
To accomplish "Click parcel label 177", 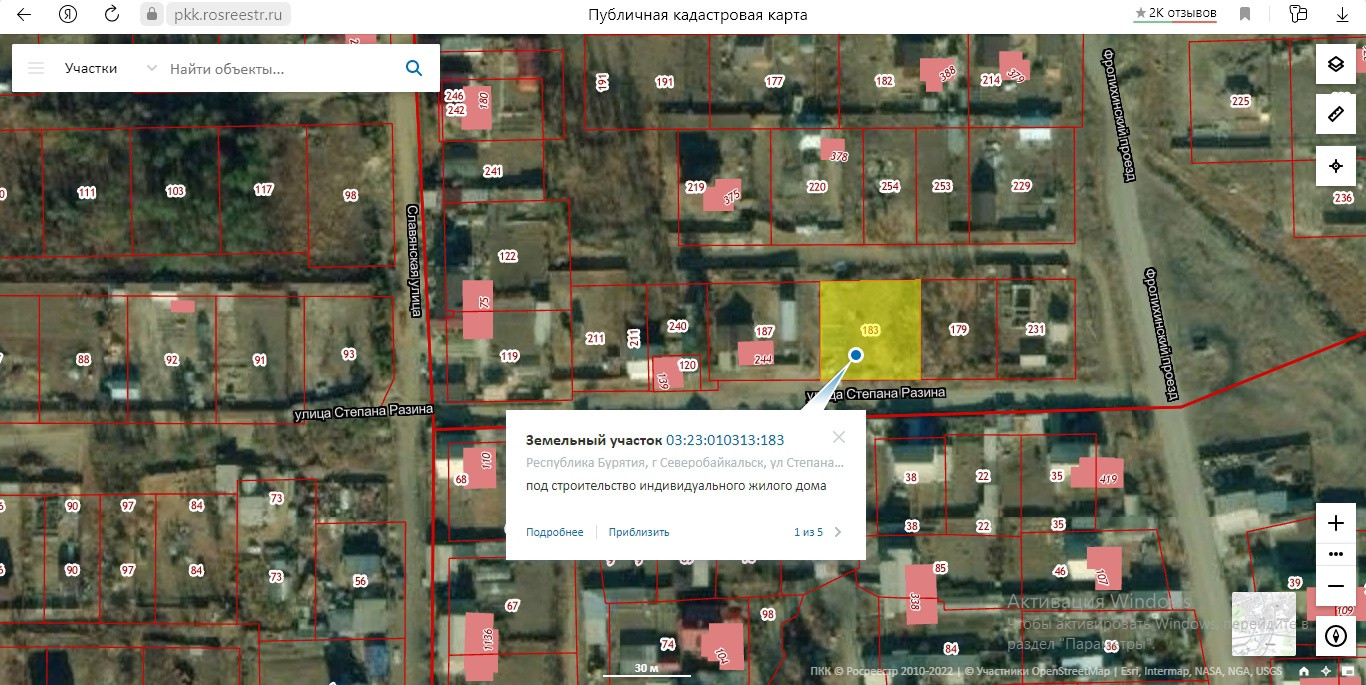I will (774, 82).
